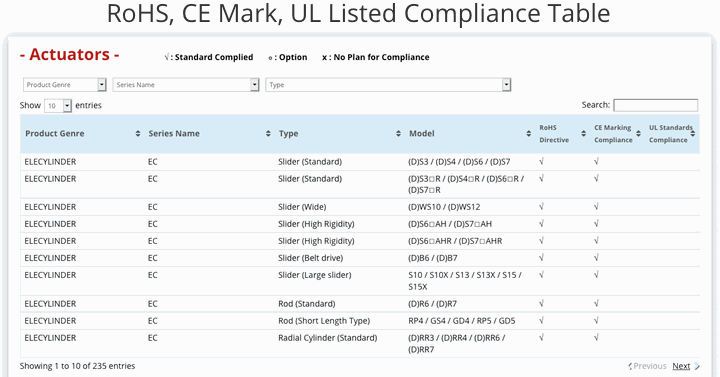The width and height of the screenshot is (720, 377).
Task: Sort by RoHS Directive column arrows
Action: coord(584,134)
